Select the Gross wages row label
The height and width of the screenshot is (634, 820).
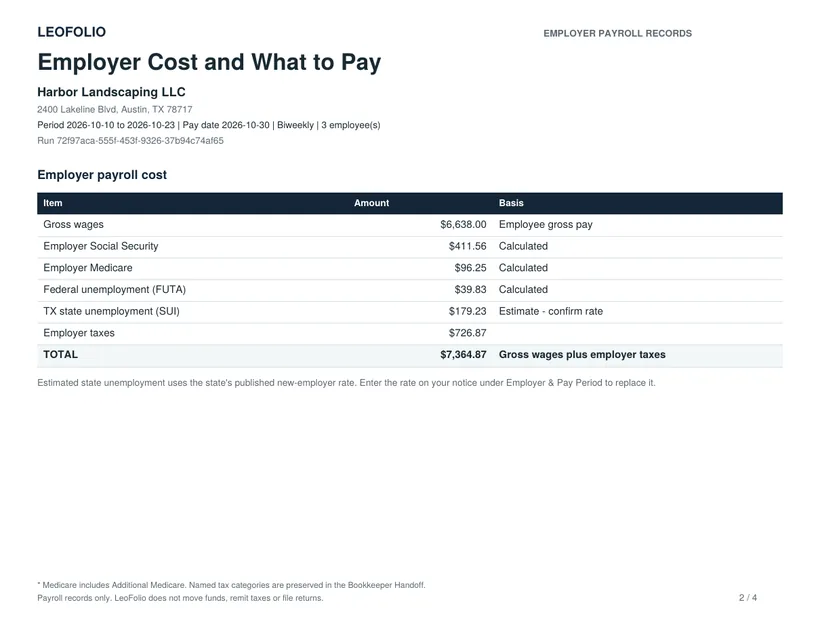pyautogui.click(x=73, y=224)
